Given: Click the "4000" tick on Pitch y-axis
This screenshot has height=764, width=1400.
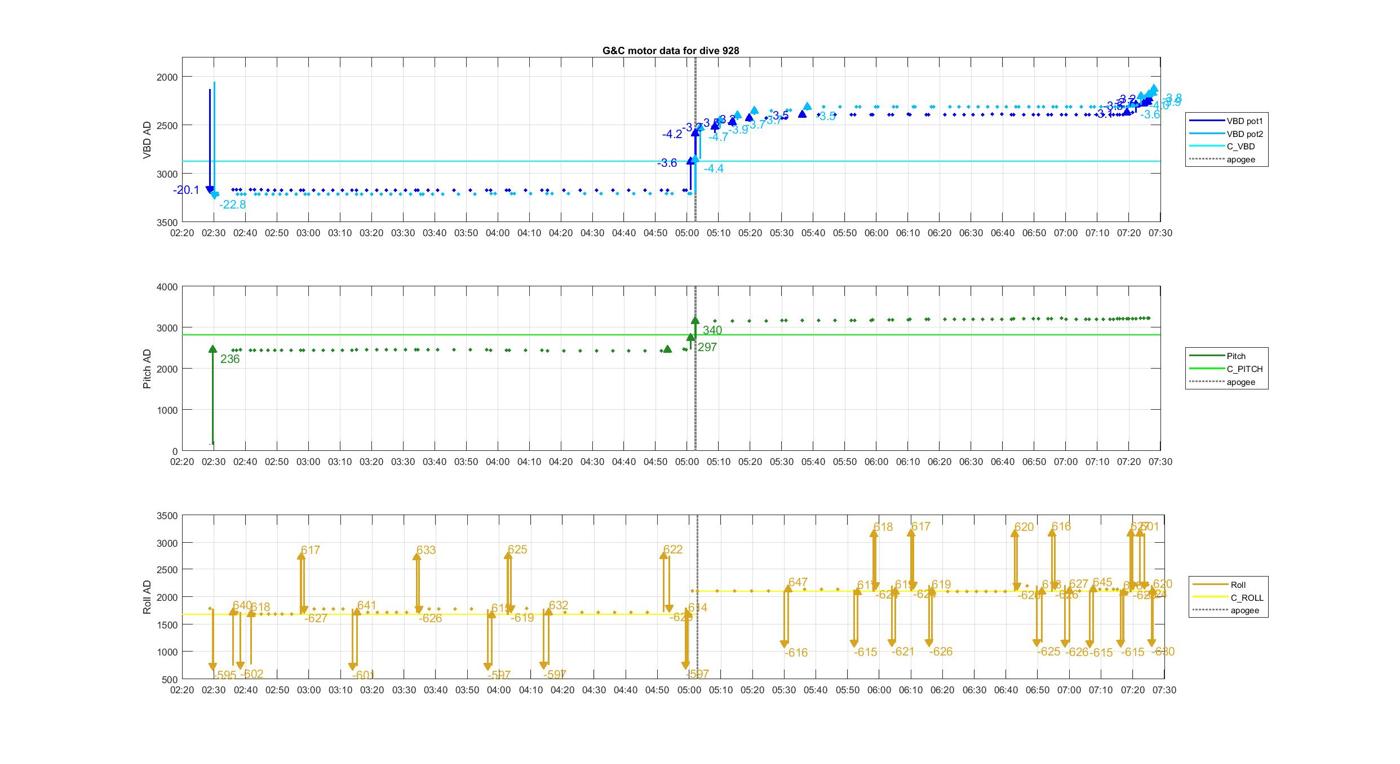Looking at the screenshot, I should pos(166,287).
